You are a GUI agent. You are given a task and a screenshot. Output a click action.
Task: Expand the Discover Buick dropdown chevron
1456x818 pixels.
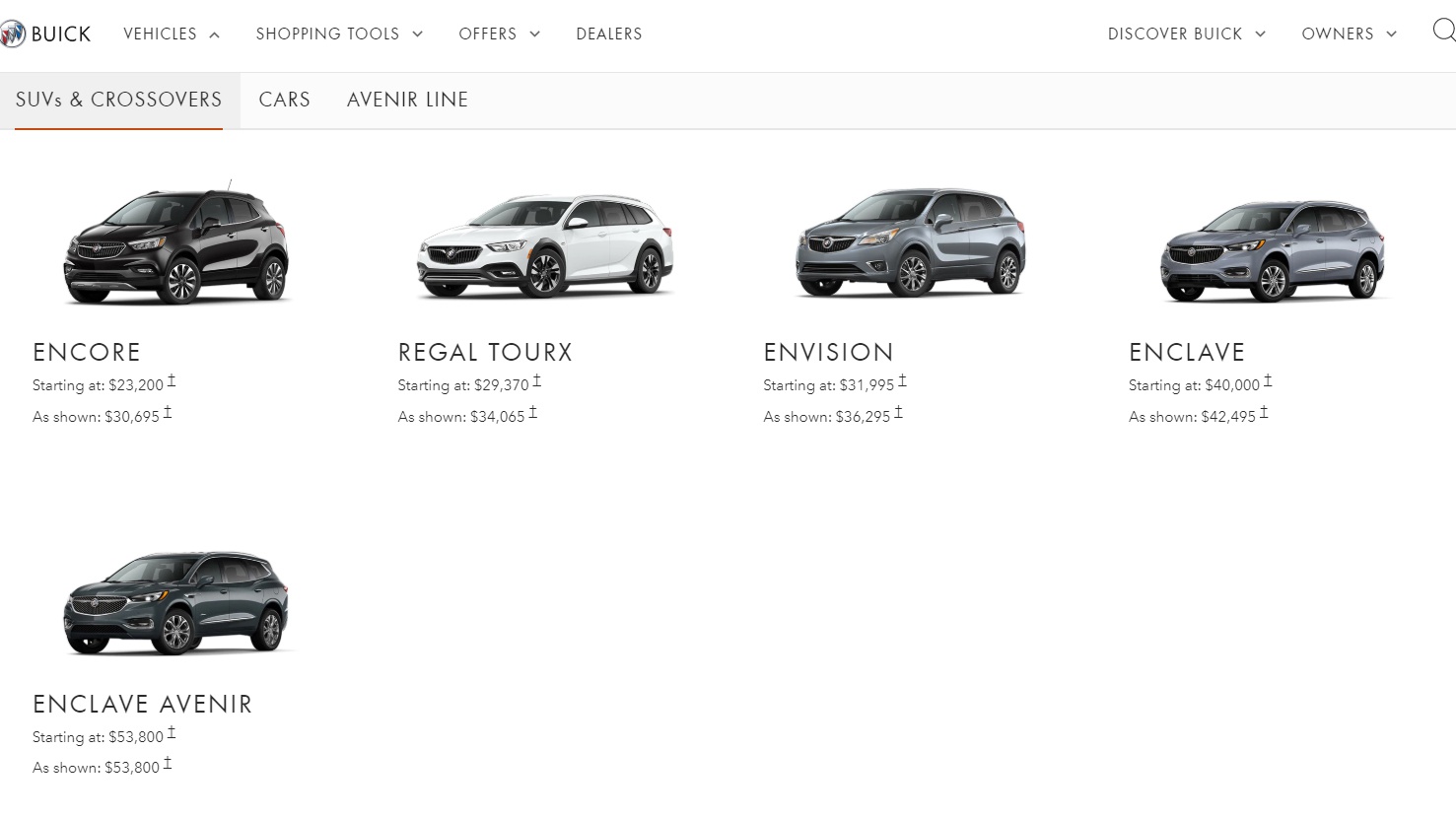point(1260,34)
